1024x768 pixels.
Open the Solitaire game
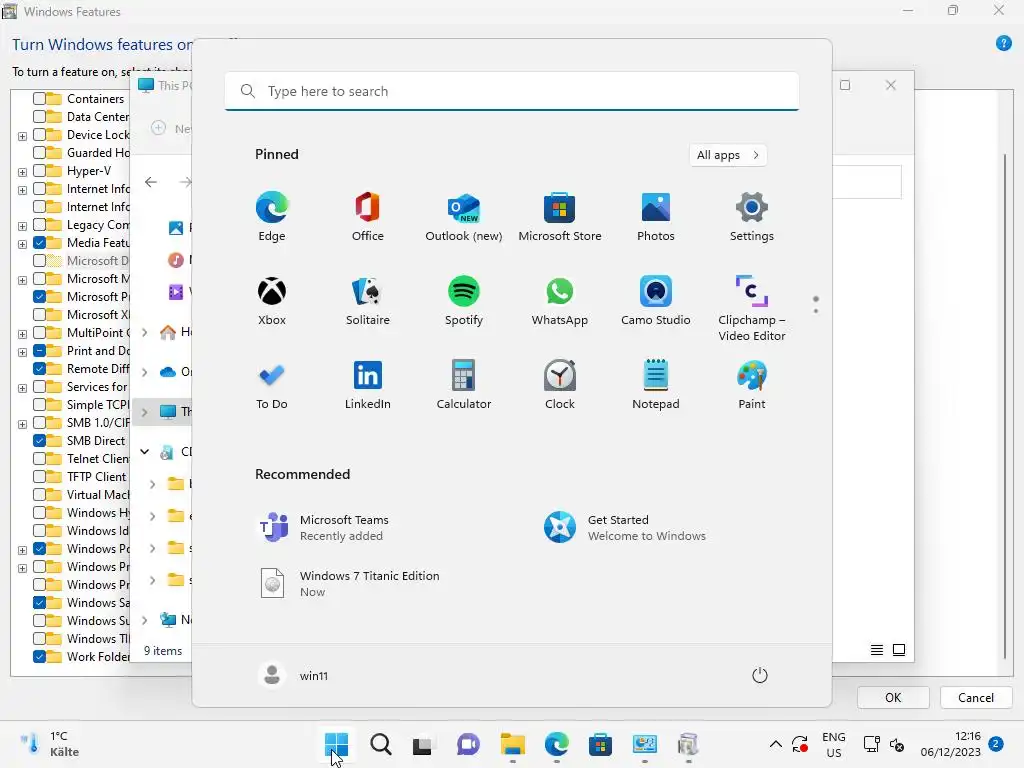[x=368, y=301]
